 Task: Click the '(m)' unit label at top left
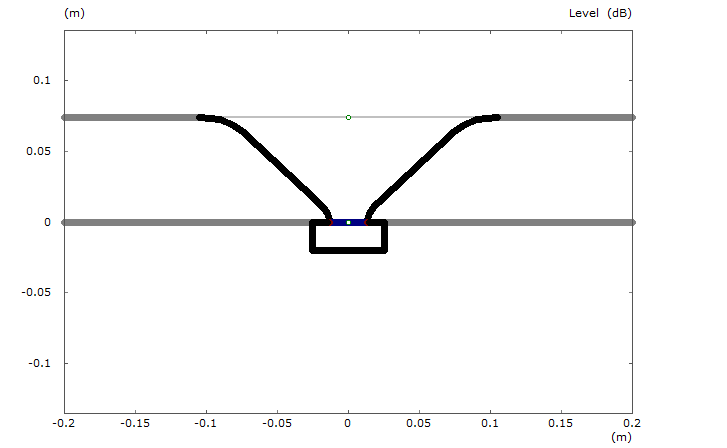click(73, 13)
